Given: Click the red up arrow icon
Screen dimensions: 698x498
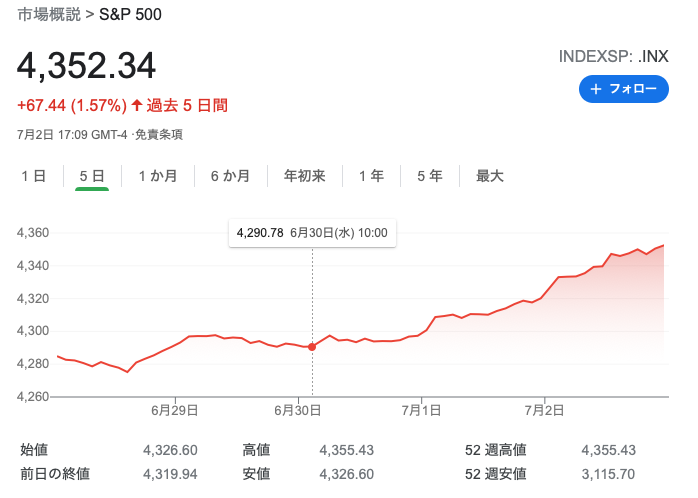Looking at the screenshot, I should pos(137,105).
